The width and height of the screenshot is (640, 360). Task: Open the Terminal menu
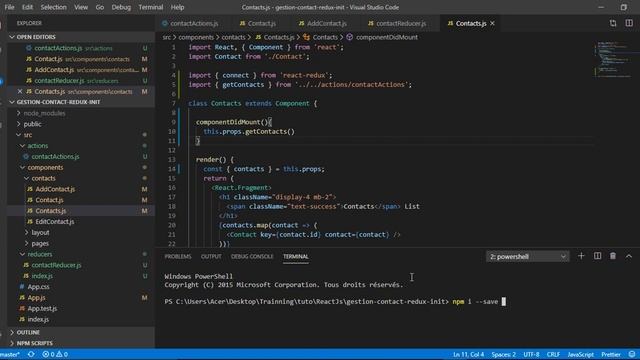pos(151,7)
